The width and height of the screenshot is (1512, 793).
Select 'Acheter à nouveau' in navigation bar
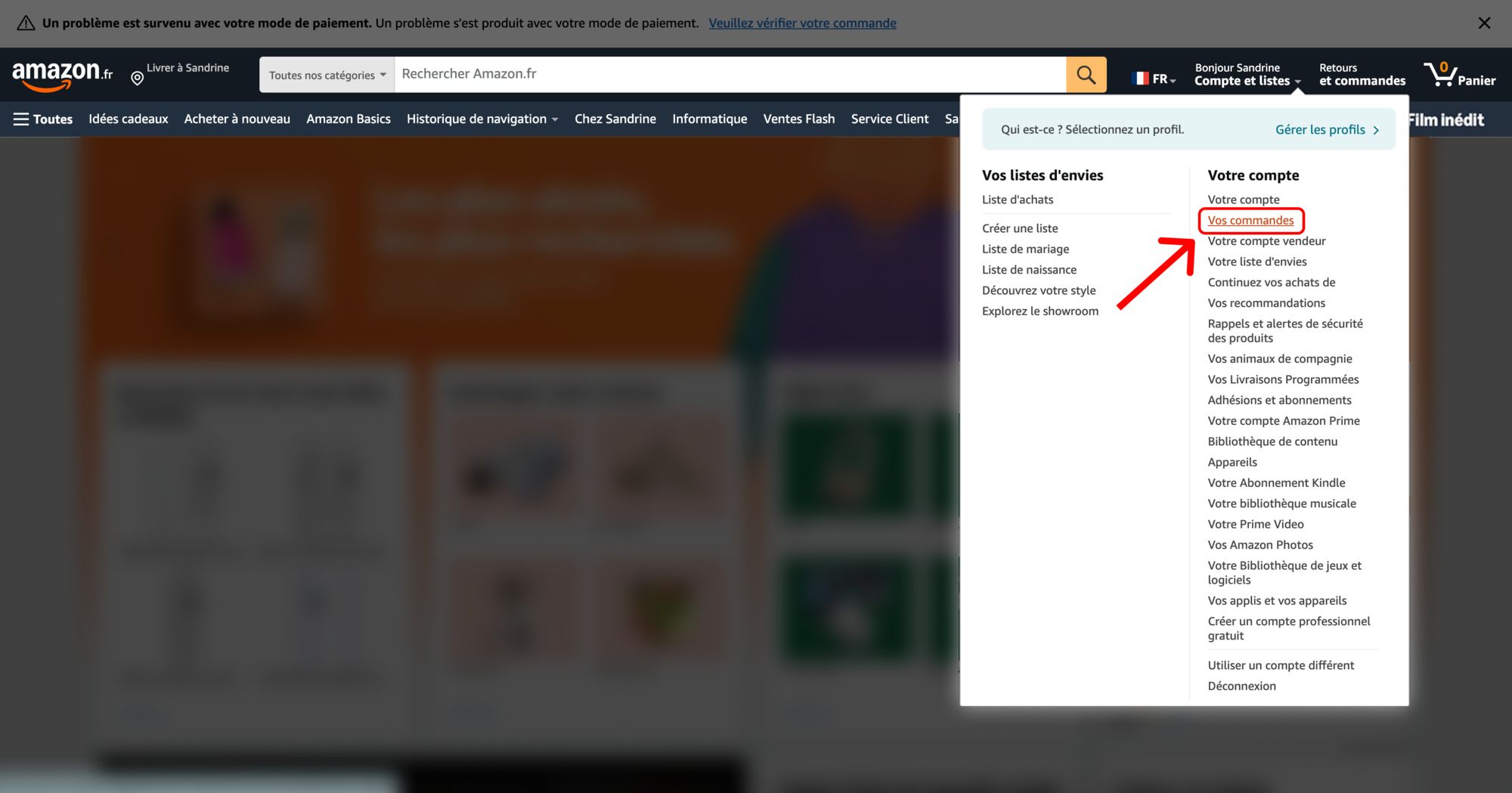[237, 119]
